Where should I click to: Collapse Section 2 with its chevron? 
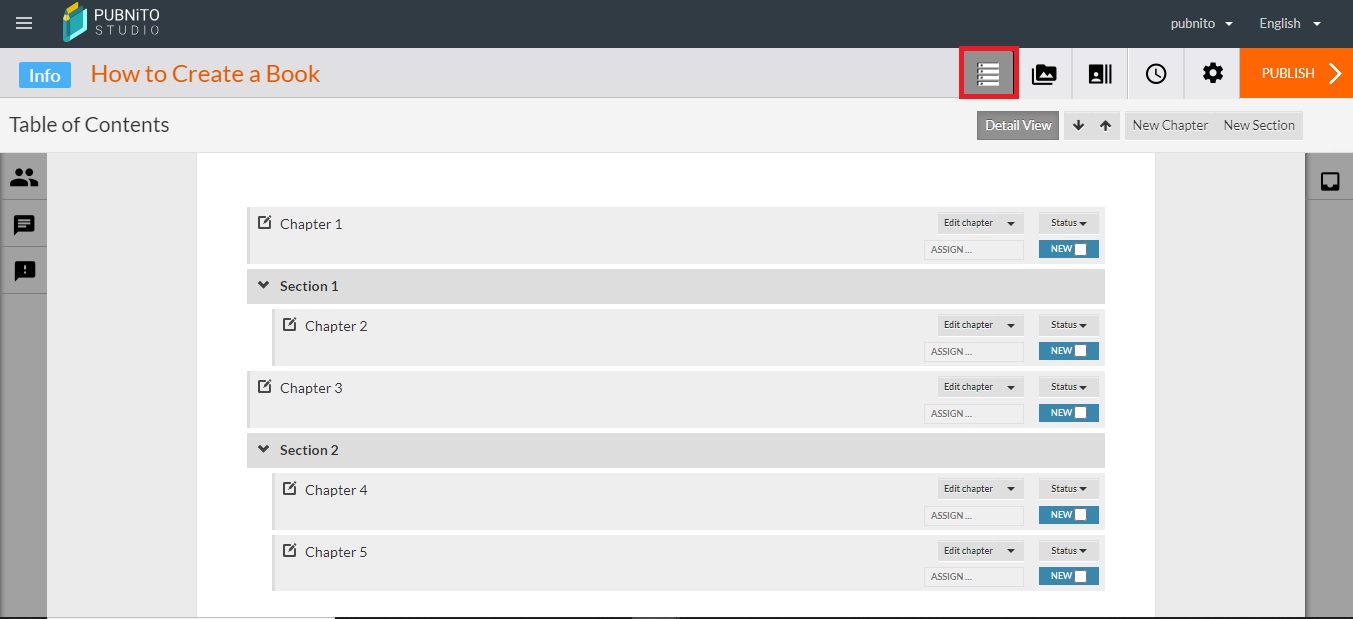pyautogui.click(x=263, y=449)
